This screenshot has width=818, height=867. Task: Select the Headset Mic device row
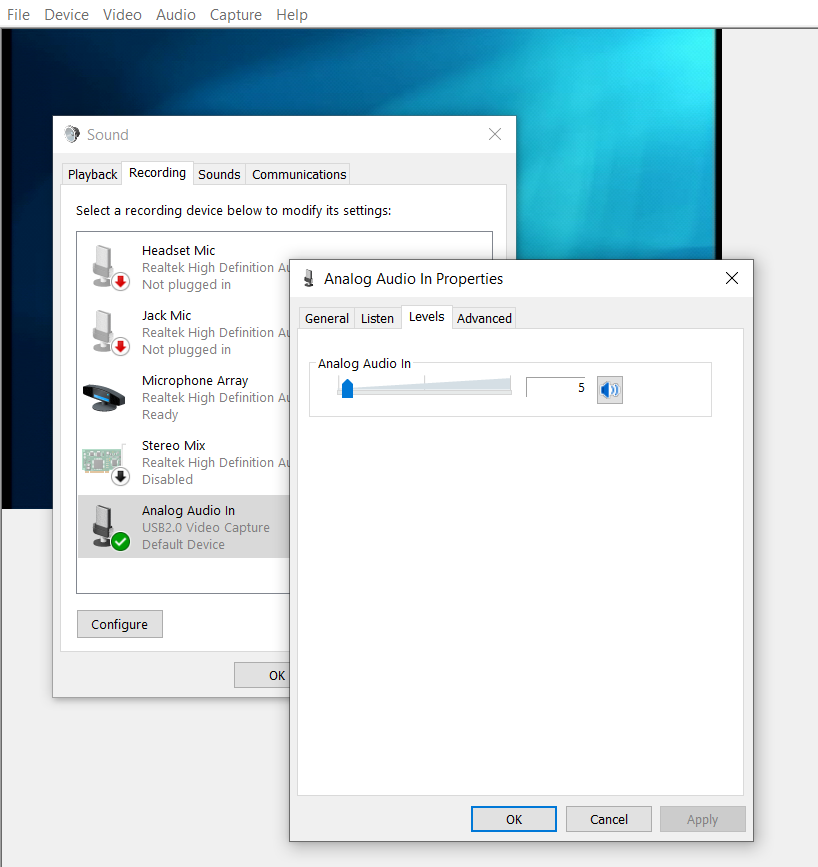coord(184,268)
